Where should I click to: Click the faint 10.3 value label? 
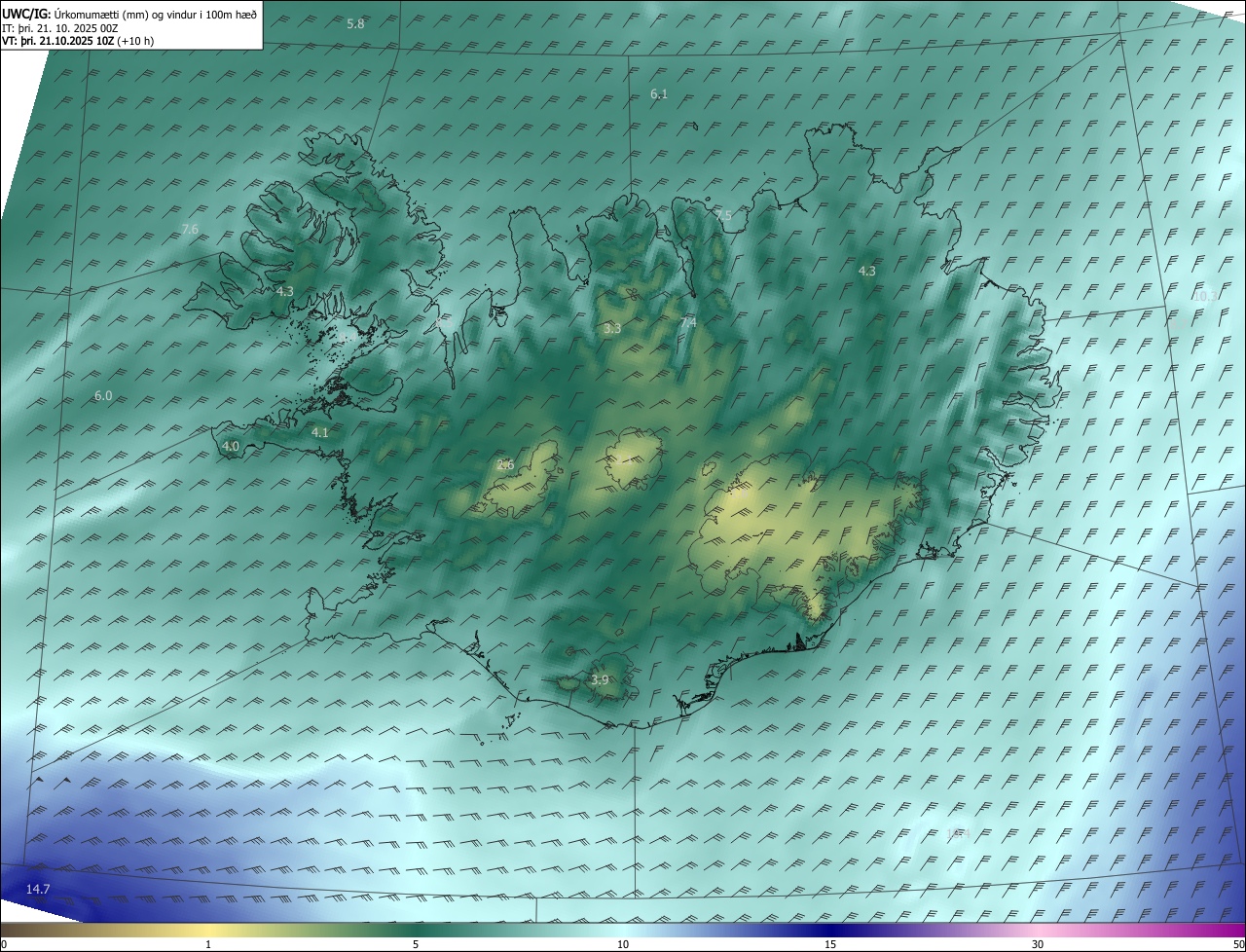(1204, 296)
